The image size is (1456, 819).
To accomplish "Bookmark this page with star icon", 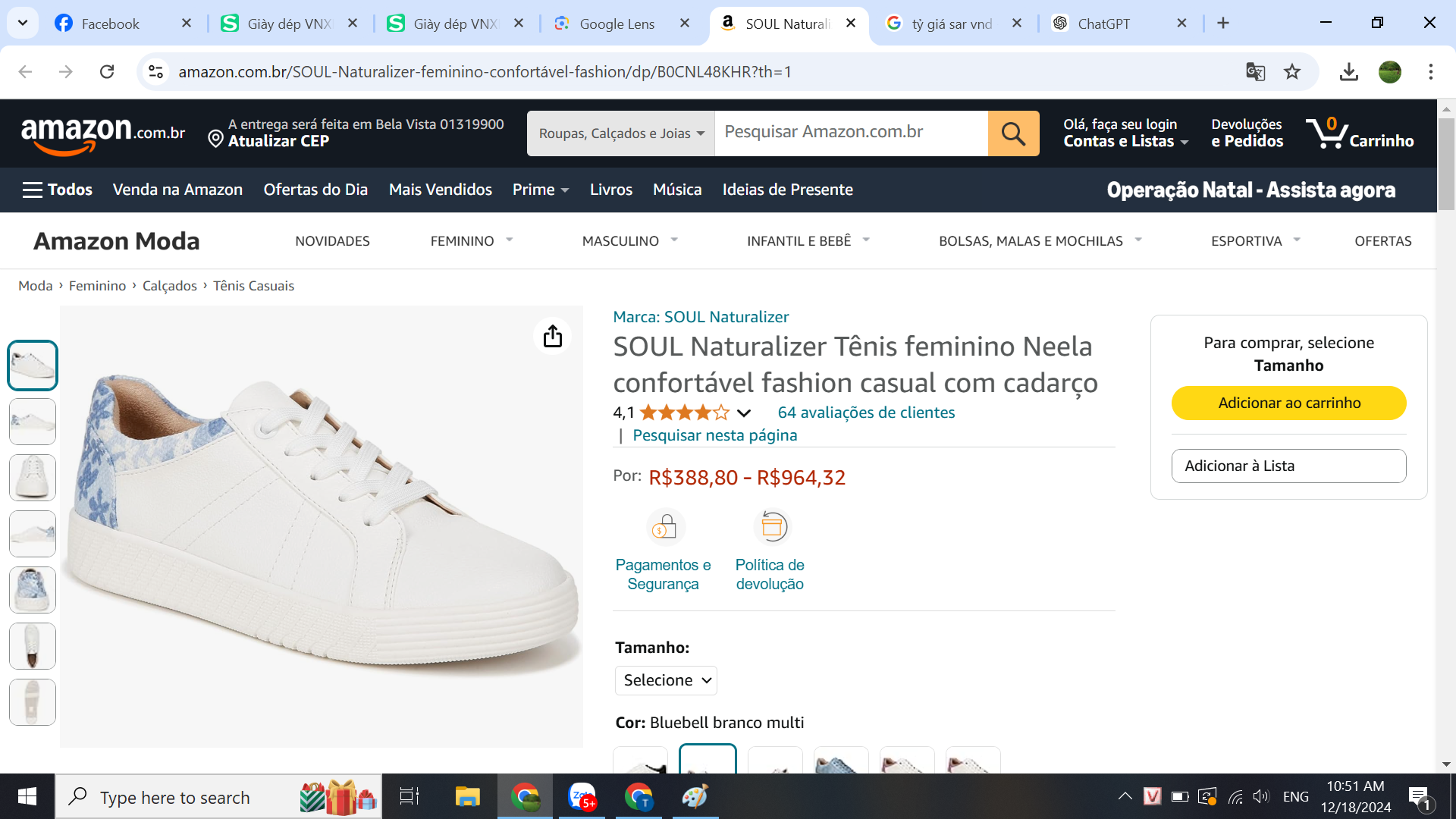I will [1292, 72].
